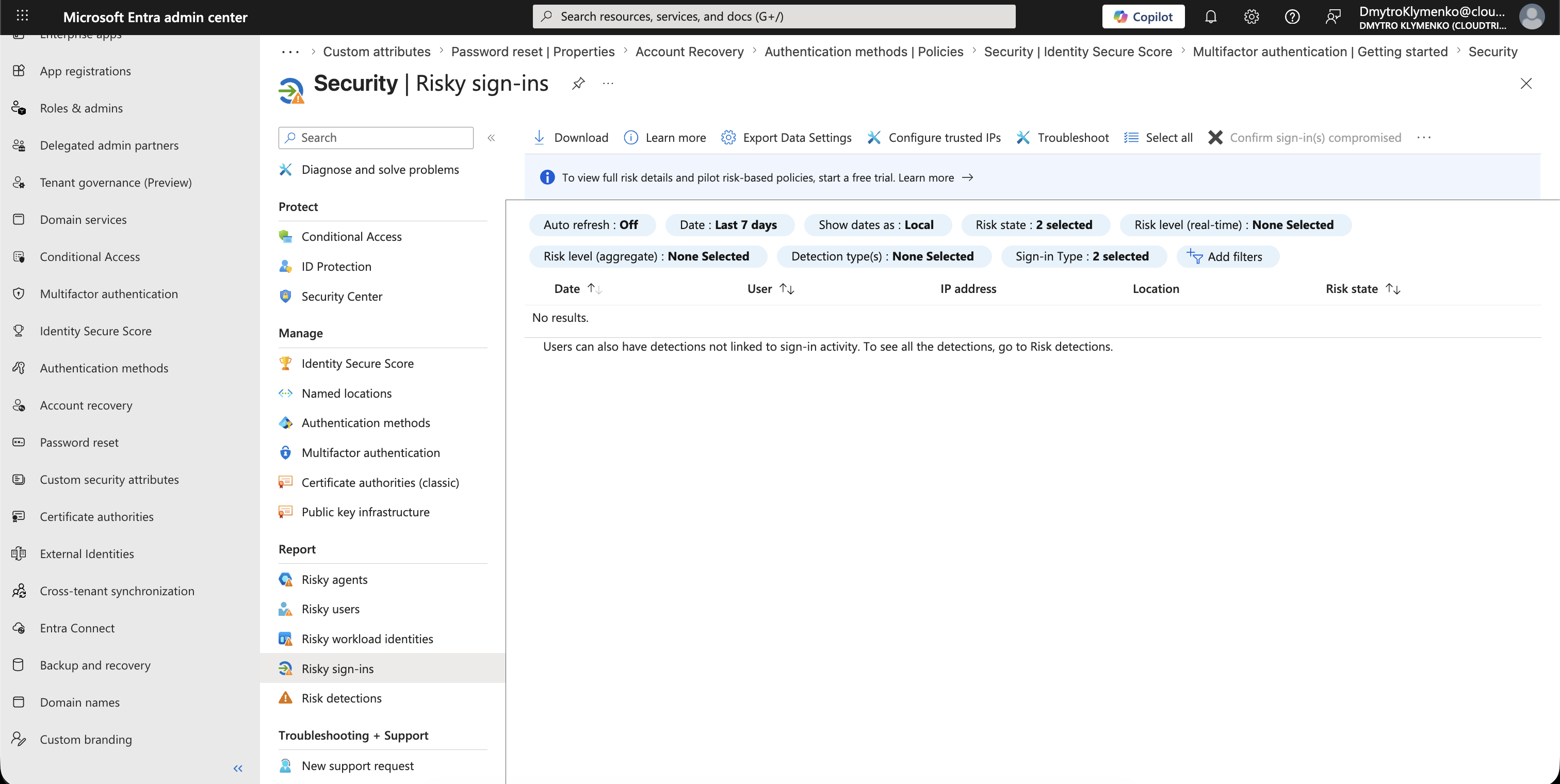This screenshot has width=1560, height=784.
Task: Pin the Risky sign-ins blade
Action: (578, 83)
